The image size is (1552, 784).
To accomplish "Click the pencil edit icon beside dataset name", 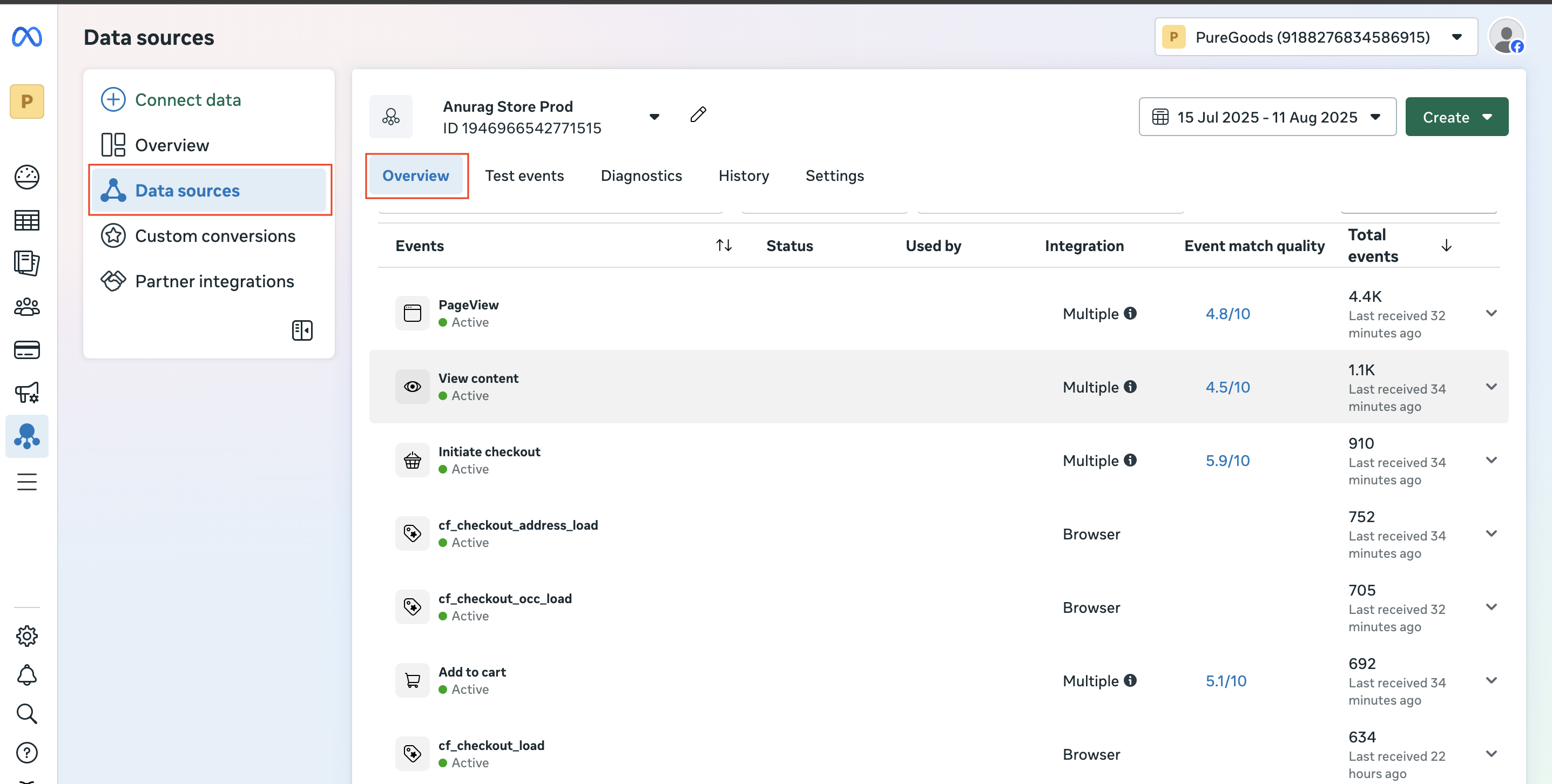I will coord(698,114).
